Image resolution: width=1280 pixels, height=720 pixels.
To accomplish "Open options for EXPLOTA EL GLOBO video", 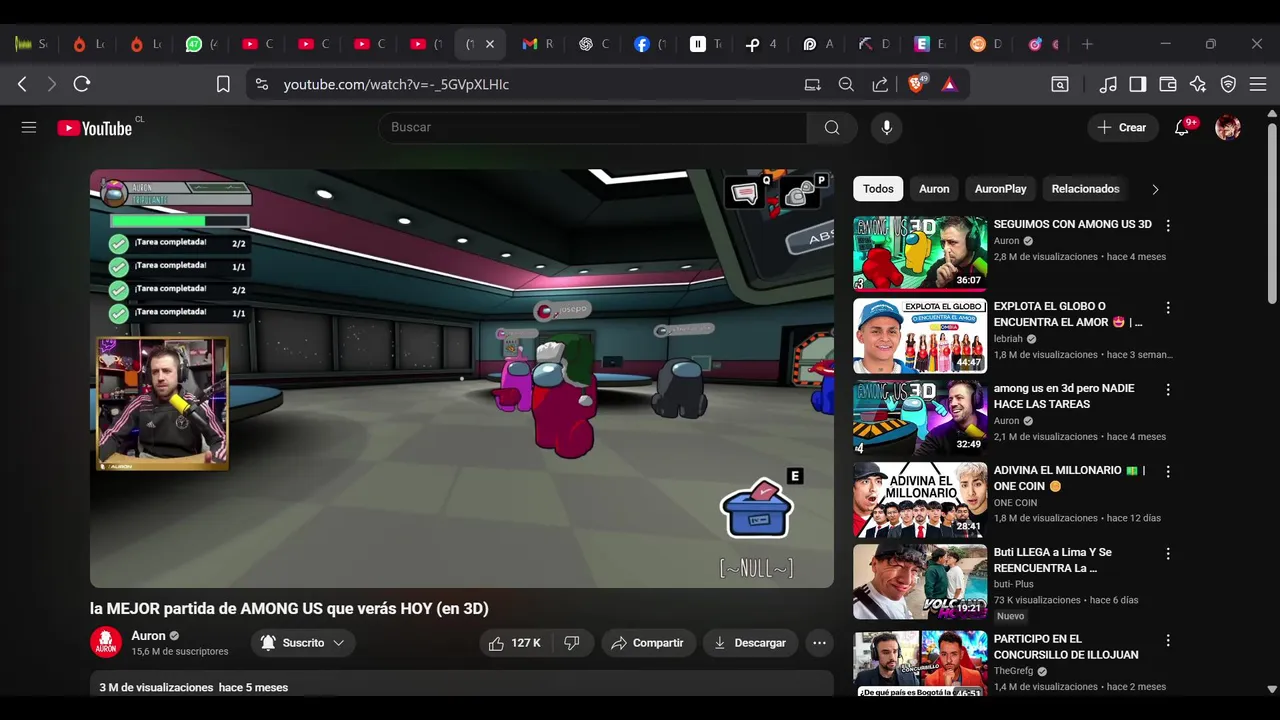I will pyautogui.click(x=1167, y=308).
